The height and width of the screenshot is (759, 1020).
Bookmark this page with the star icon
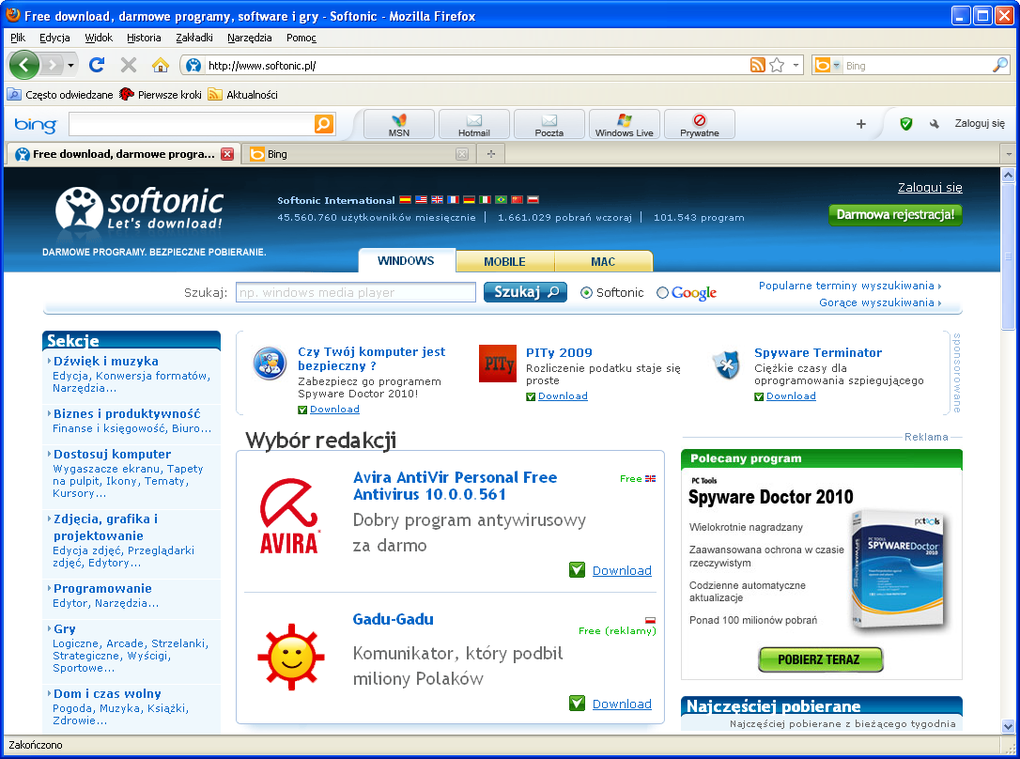click(777, 65)
